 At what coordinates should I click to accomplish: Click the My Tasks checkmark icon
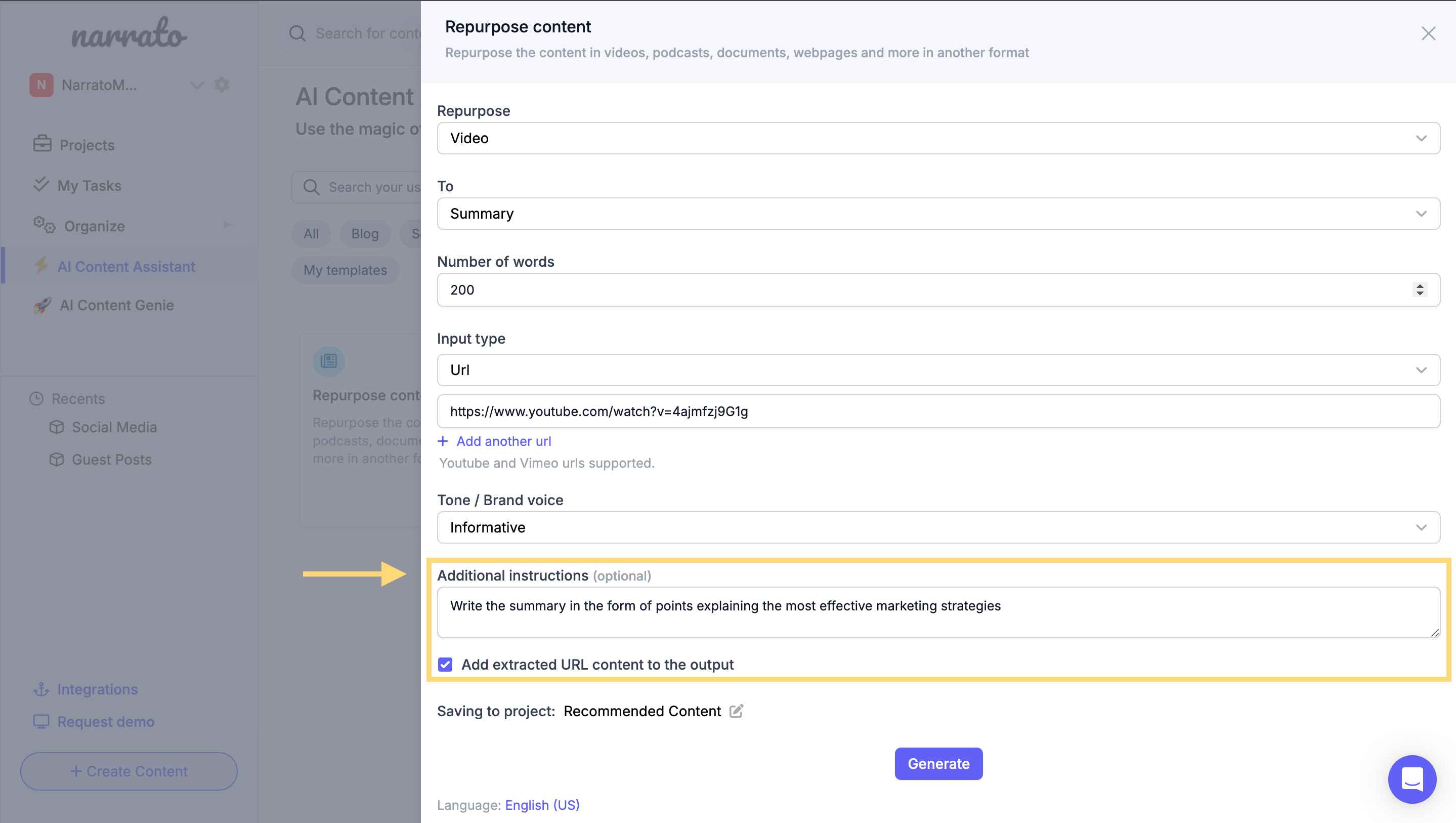[41, 184]
